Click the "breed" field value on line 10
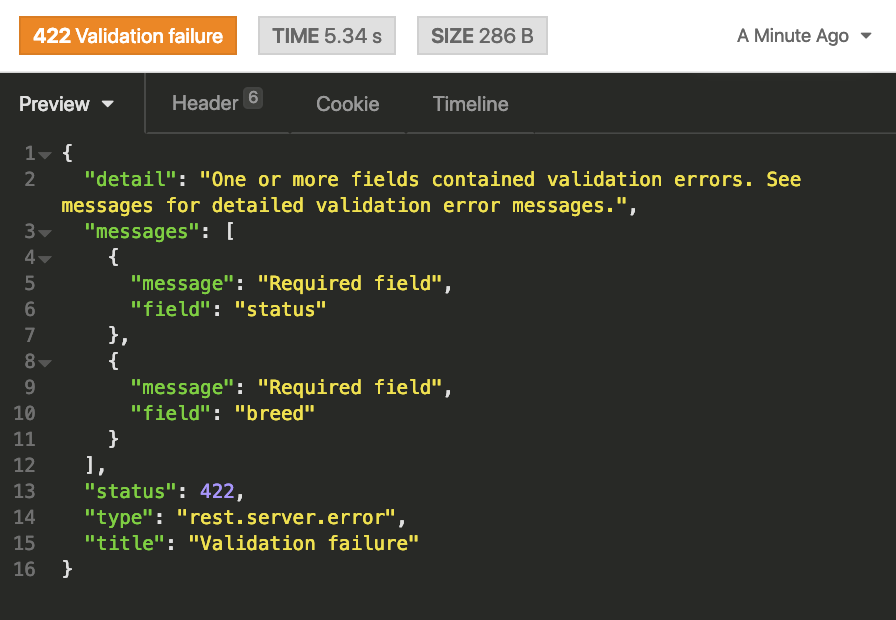896x620 pixels. pyautogui.click(x=274, y=414)
